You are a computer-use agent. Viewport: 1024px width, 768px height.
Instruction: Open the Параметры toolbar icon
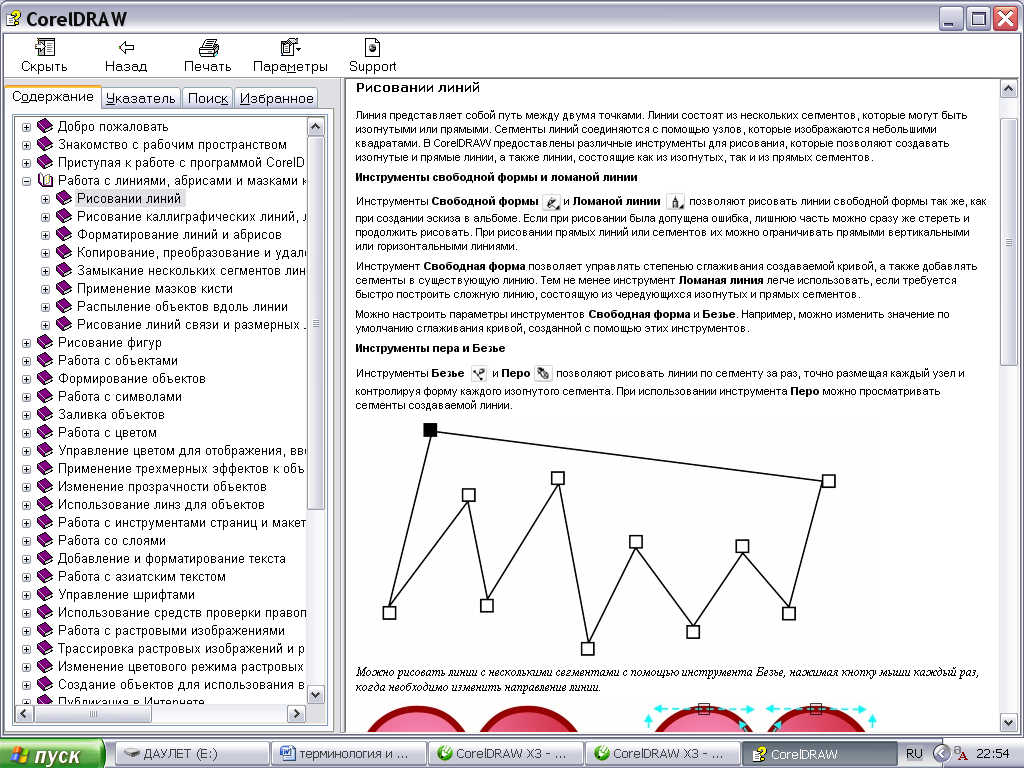click(290, 47)
